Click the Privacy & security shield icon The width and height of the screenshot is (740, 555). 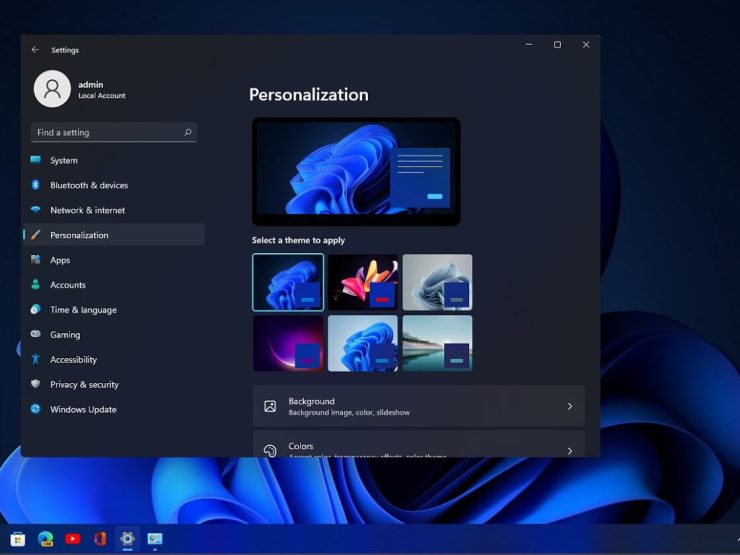35,384
